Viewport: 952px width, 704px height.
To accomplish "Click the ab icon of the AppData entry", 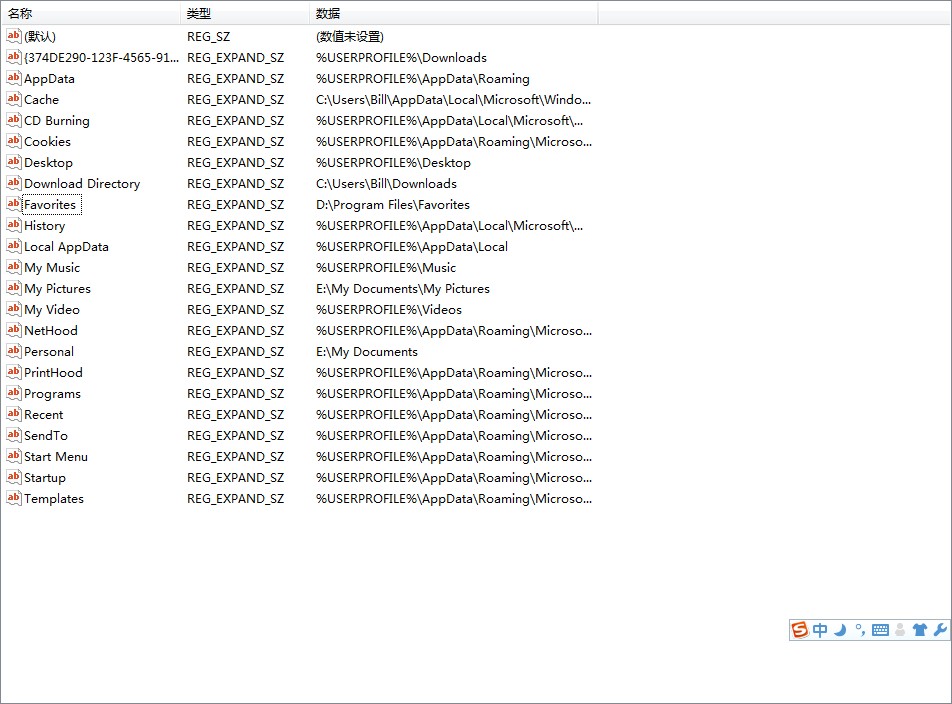I will pyautogui.click(x=13, y=78).
